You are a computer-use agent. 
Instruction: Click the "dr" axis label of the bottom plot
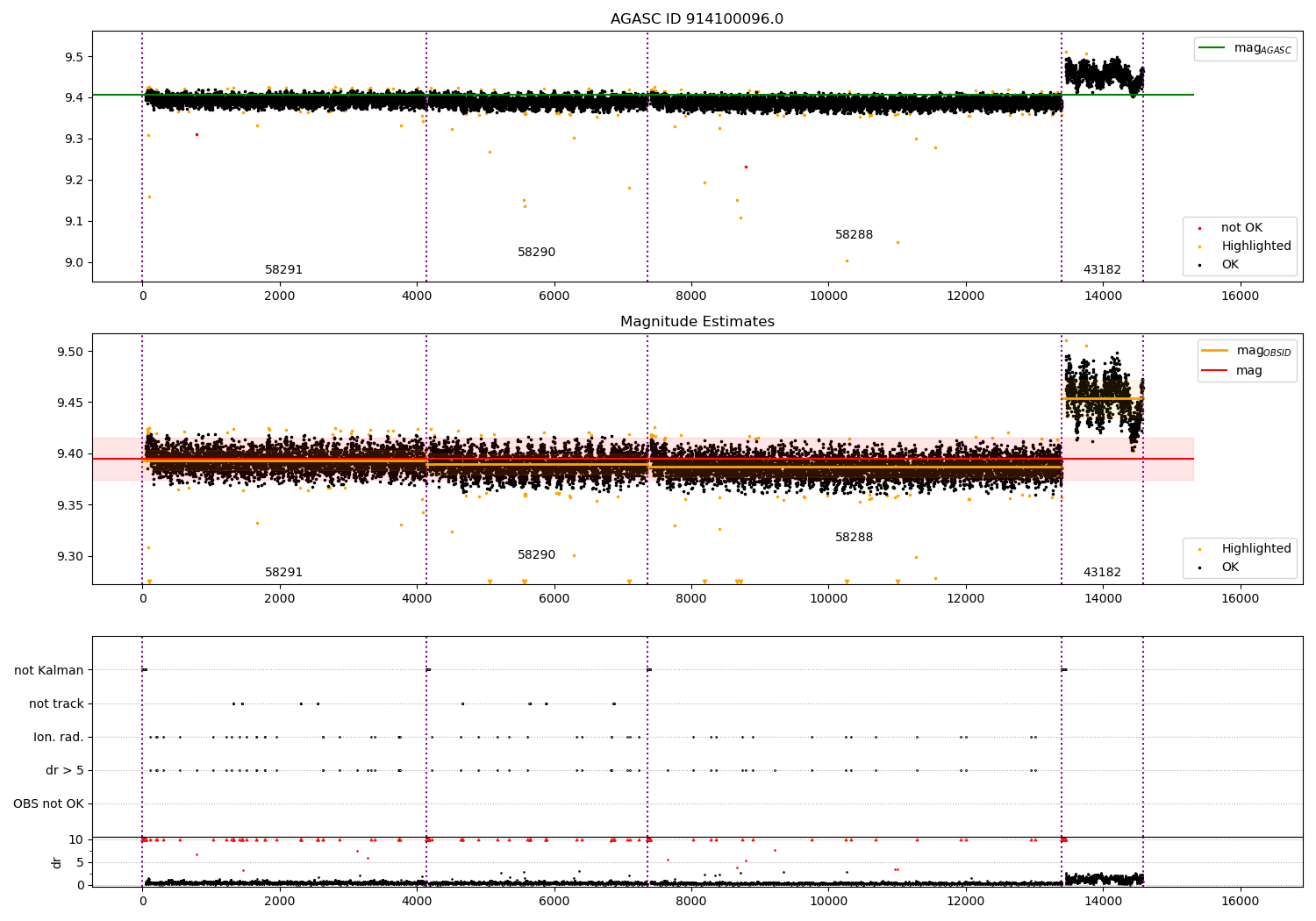(x=57, y=862)
